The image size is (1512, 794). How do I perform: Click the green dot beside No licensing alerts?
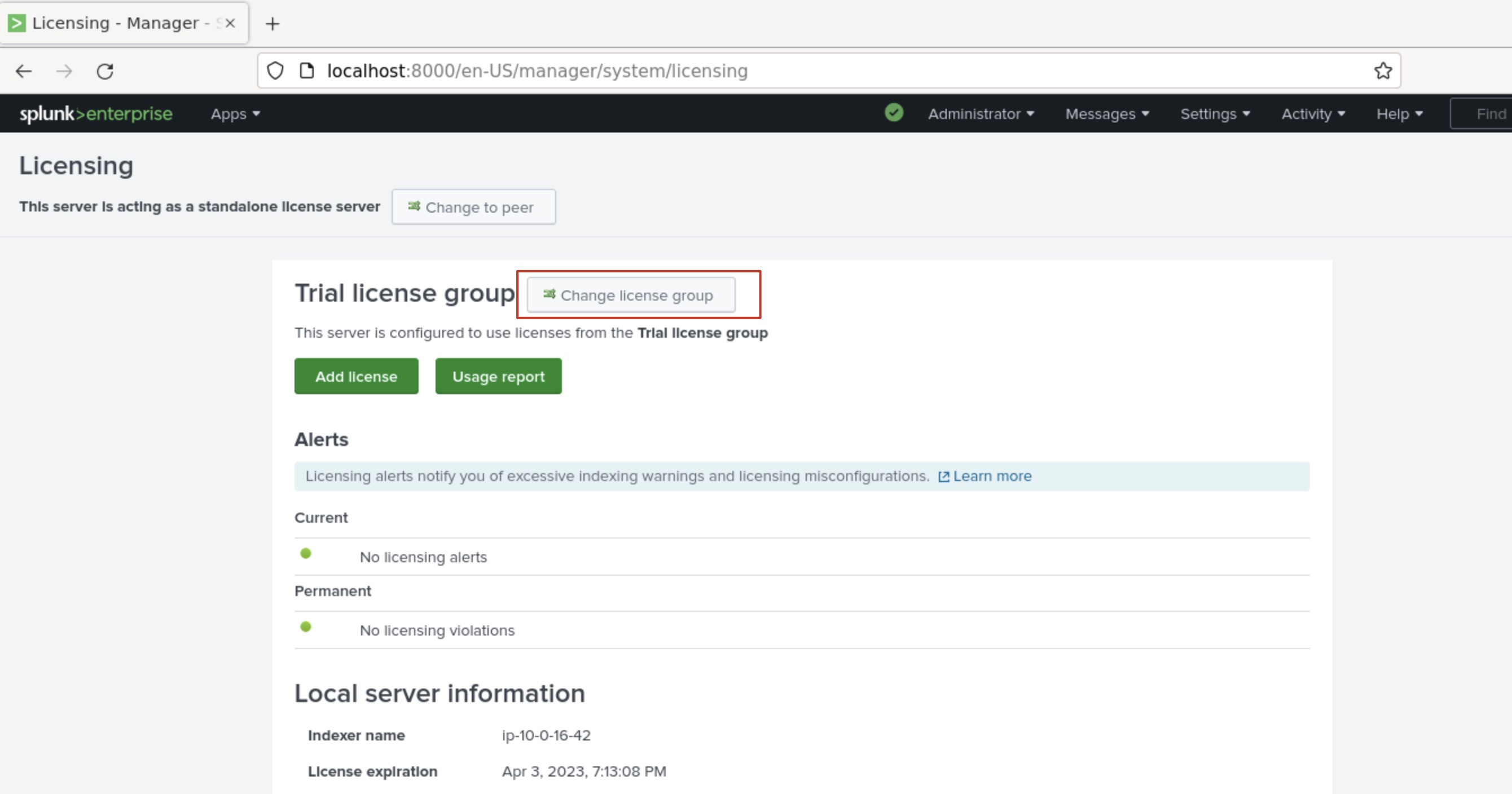coord(306,553)
